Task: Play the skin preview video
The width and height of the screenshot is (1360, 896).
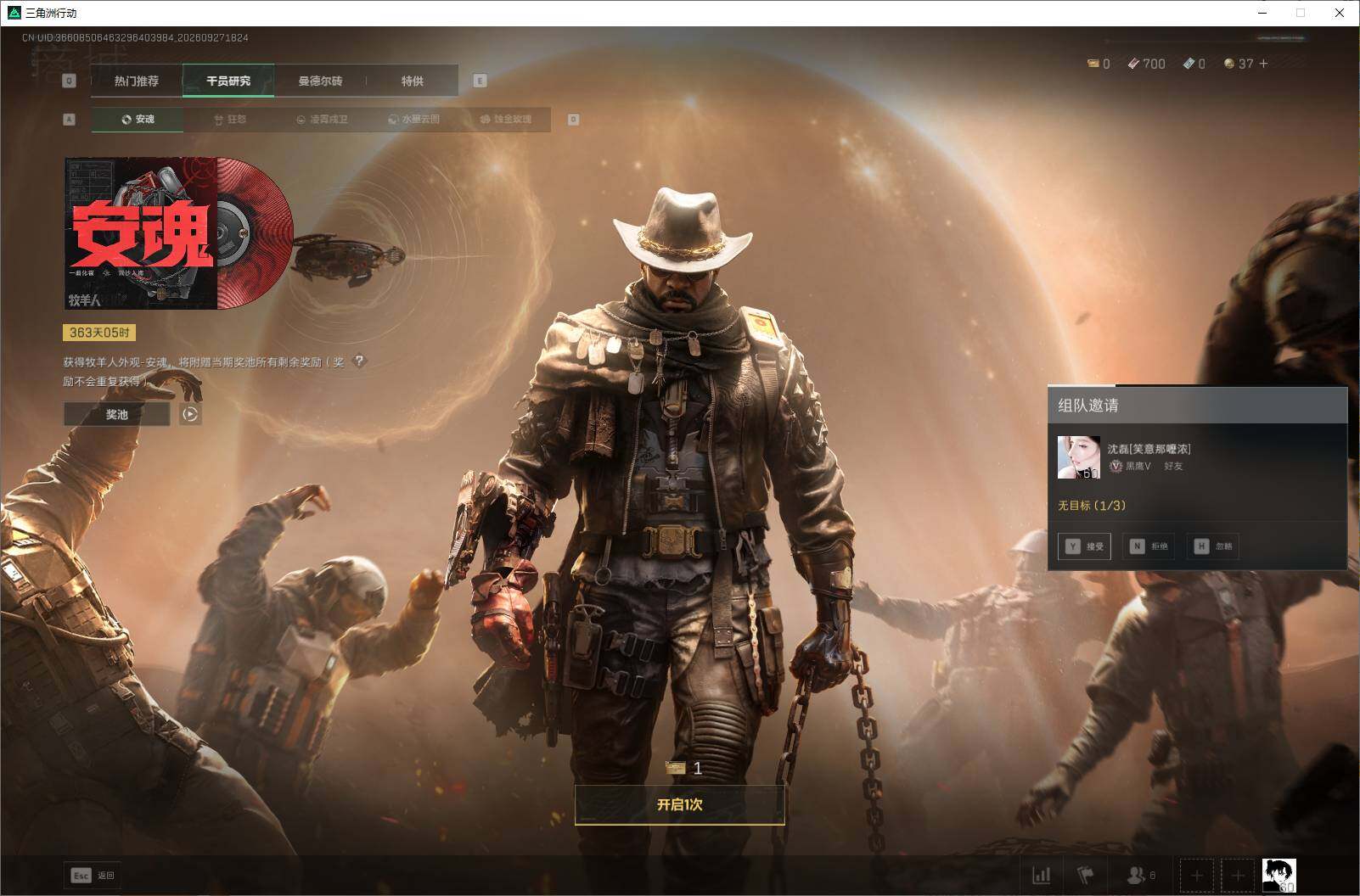Action: pyautogui.click(x=190, y=414)
